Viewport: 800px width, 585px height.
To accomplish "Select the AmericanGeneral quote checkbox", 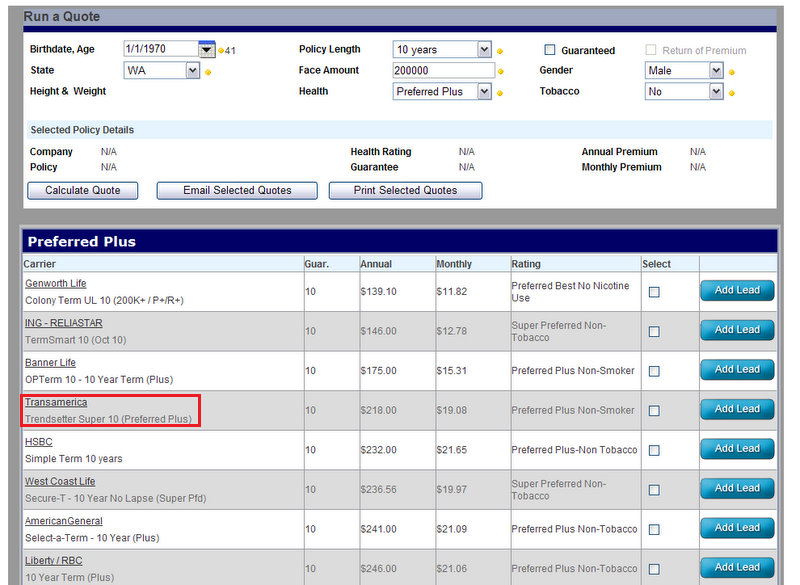I will click(x=654, y=529).
